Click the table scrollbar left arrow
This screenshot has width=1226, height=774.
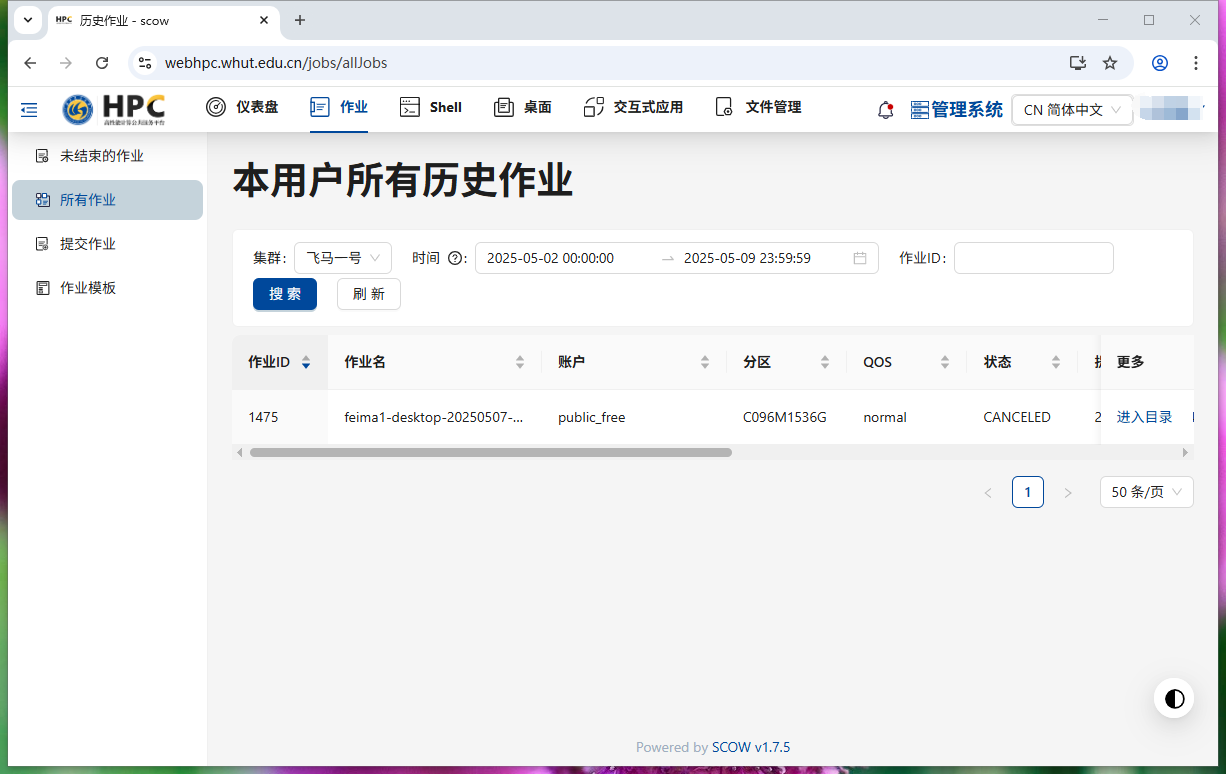[x=239, y=453]
